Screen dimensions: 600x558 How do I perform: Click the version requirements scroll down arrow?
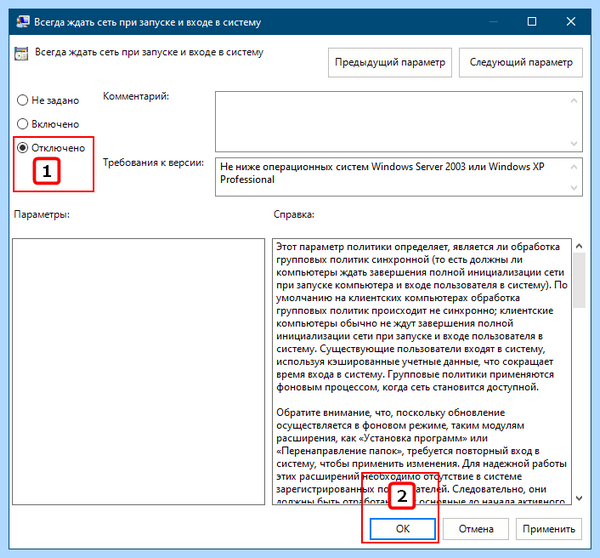(x=574, y=188)
